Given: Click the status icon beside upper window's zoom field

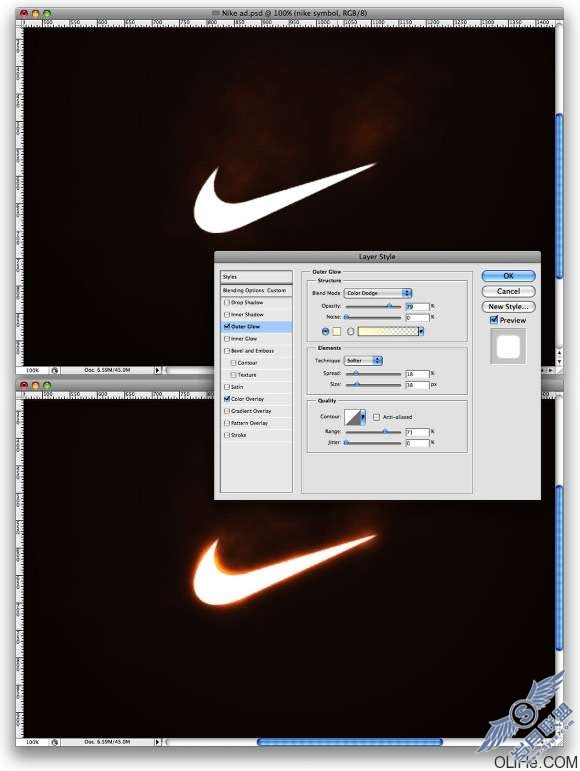Looking at the screenshot, I should coord(55,370).
